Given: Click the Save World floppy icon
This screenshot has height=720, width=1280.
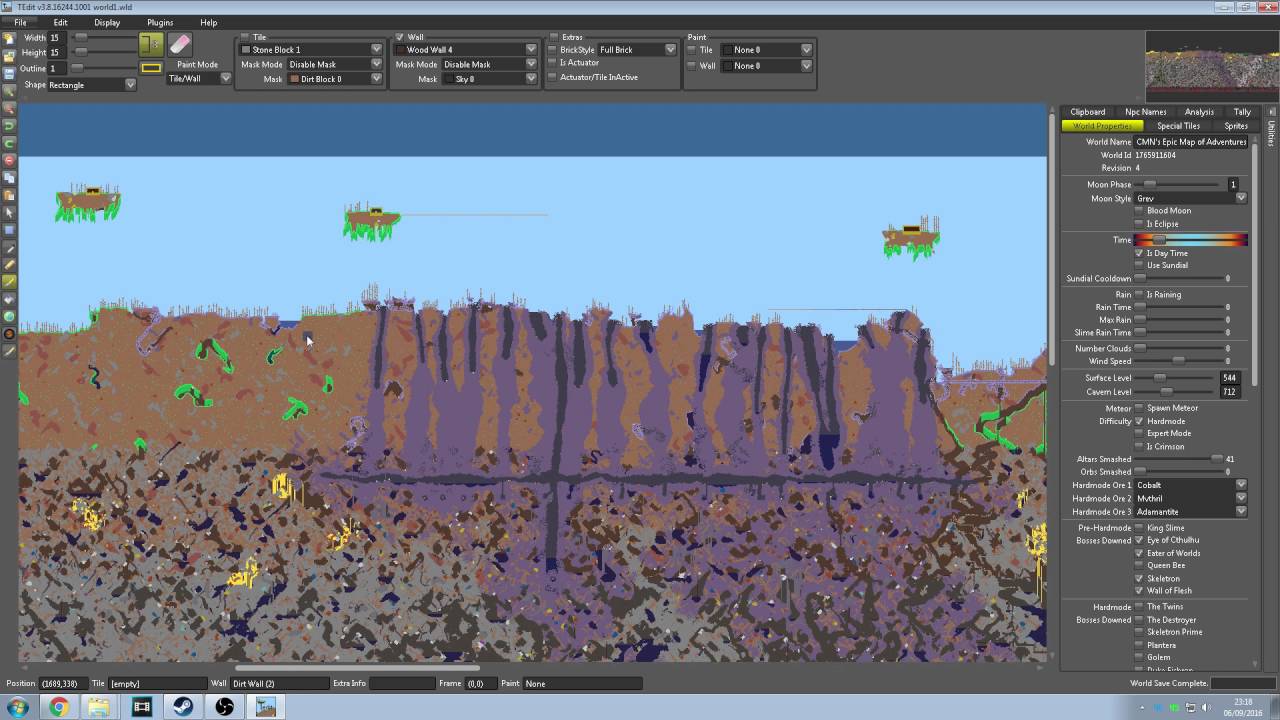Looking at the screenshot, I should [9, 74].
